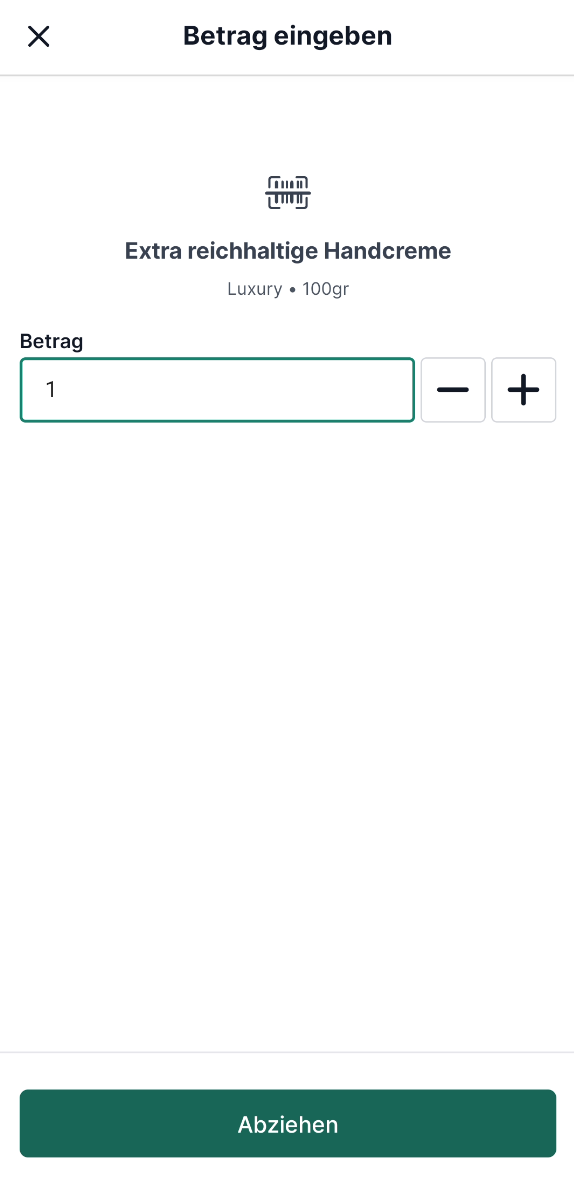Open the product barcode icon above name
This screenshot has width=574, height=1178.
(x=288, y=192)
